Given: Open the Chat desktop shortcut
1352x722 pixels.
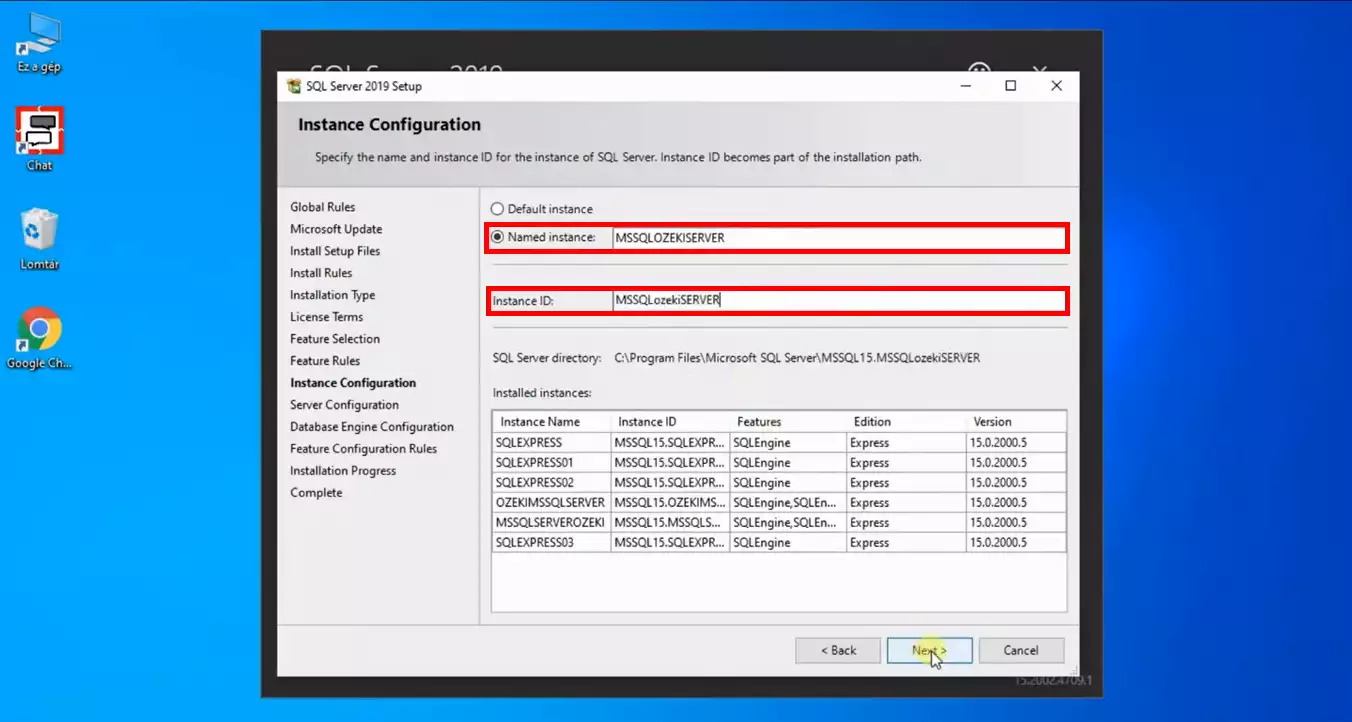Looking at the screenshot, I should (39, 139).
